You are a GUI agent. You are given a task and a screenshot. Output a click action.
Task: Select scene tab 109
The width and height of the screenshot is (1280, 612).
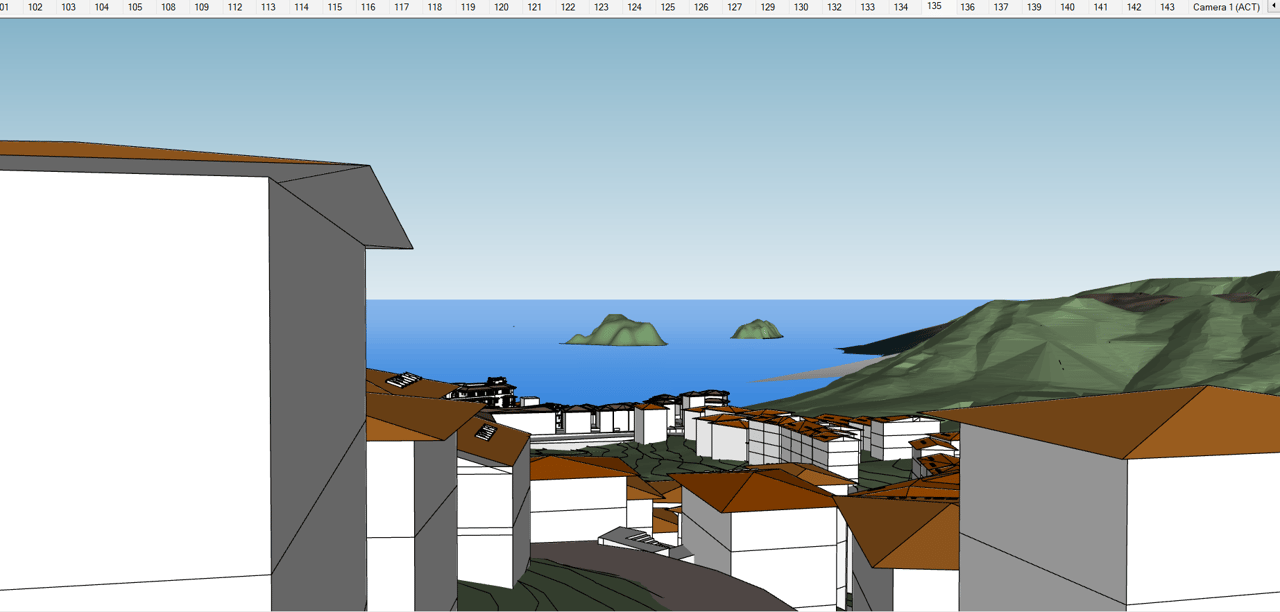click(x=202, y=7)
